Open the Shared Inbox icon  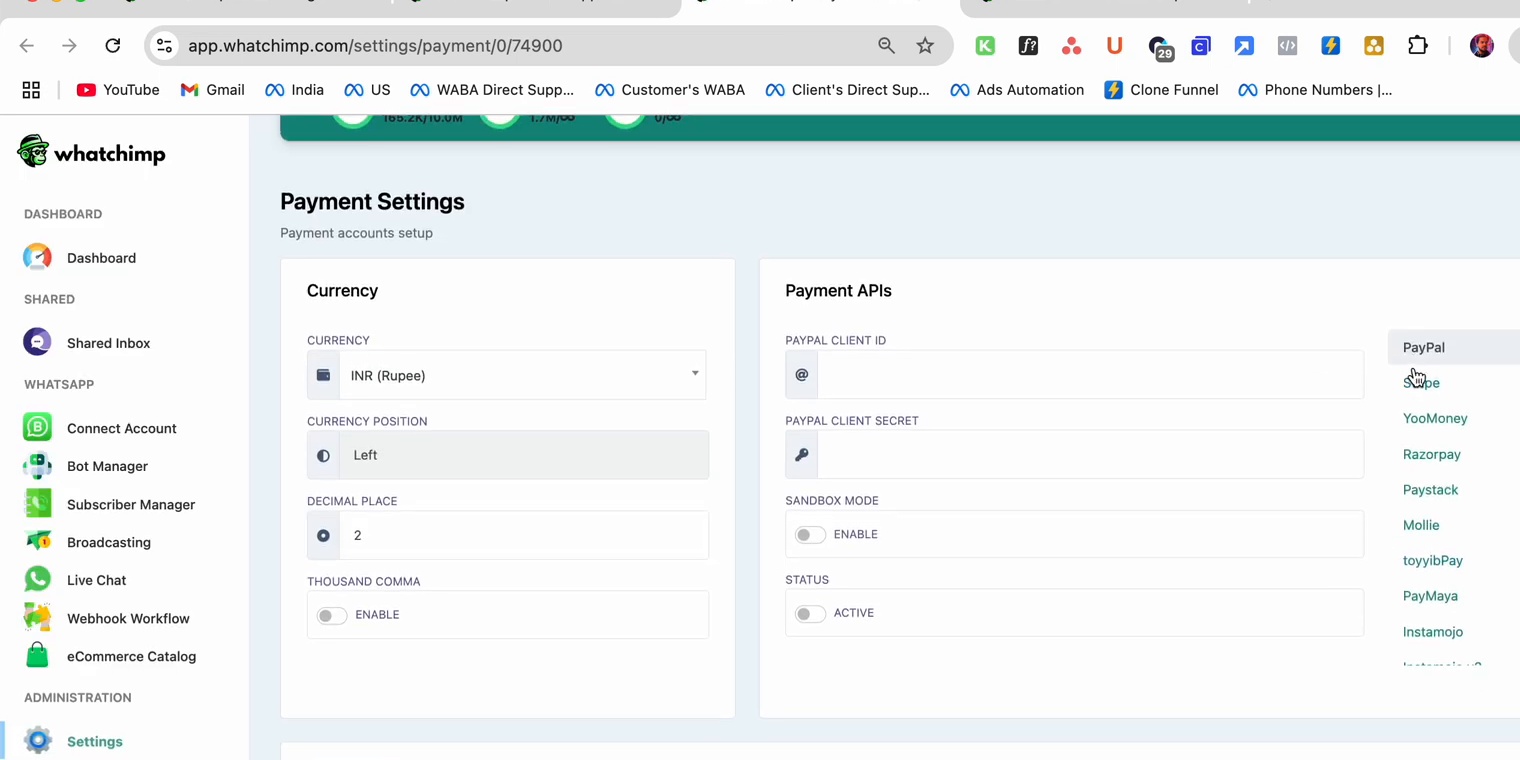click(37, 342)
